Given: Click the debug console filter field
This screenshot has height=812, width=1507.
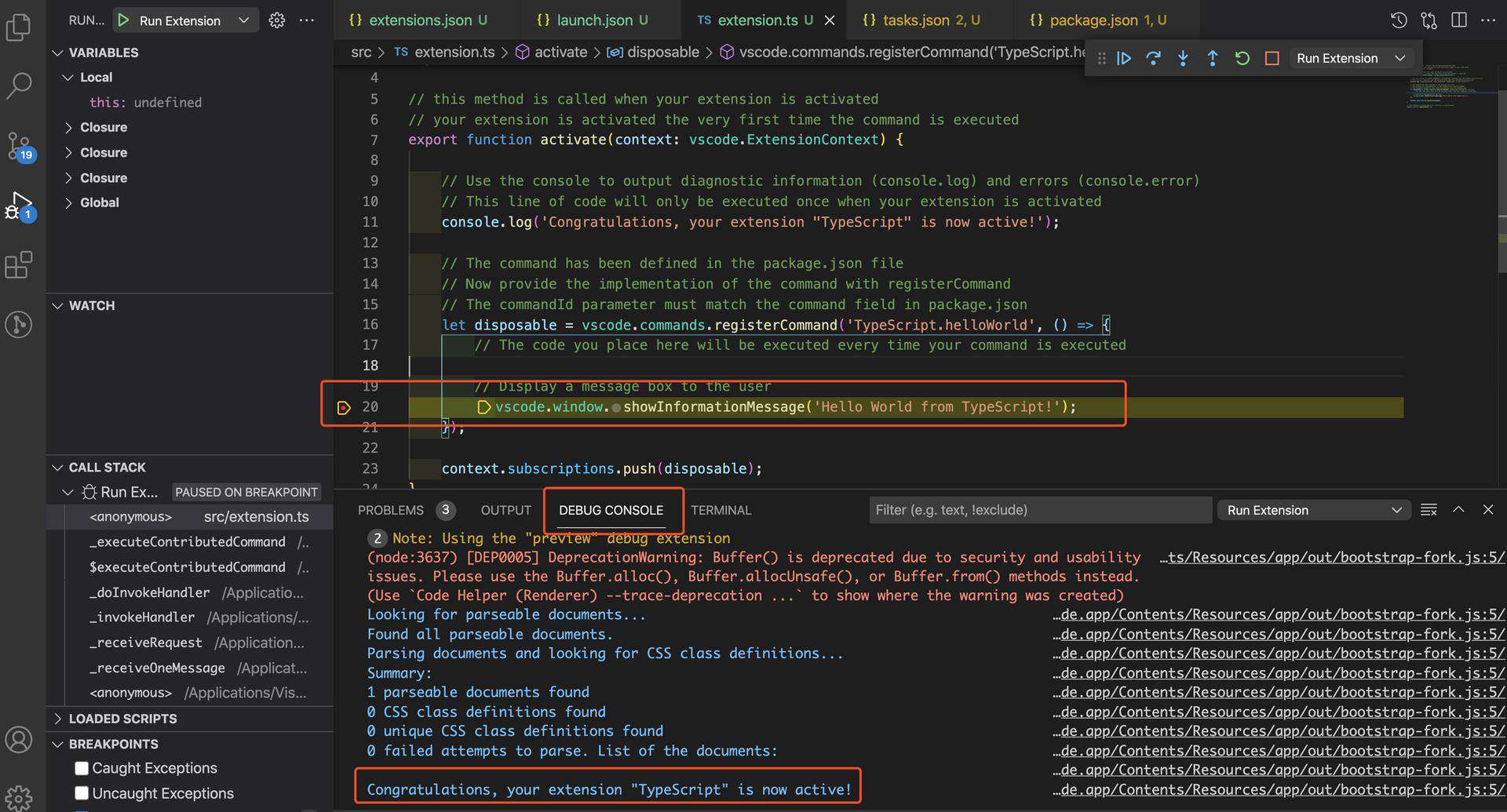Looking at the screenshot, I should point(1040,510).
